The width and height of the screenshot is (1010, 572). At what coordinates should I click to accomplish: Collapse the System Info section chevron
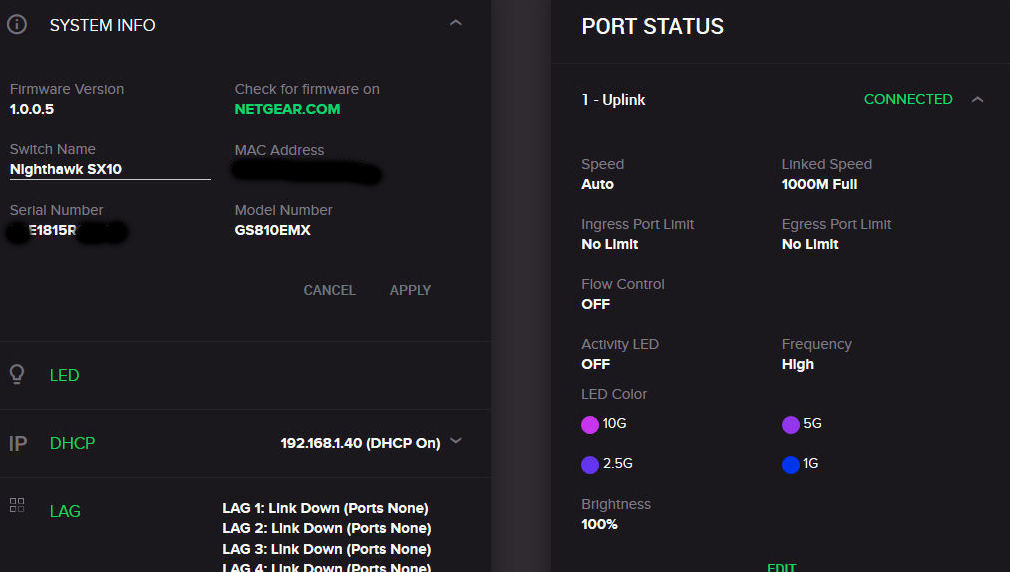(x=456, y=23)
